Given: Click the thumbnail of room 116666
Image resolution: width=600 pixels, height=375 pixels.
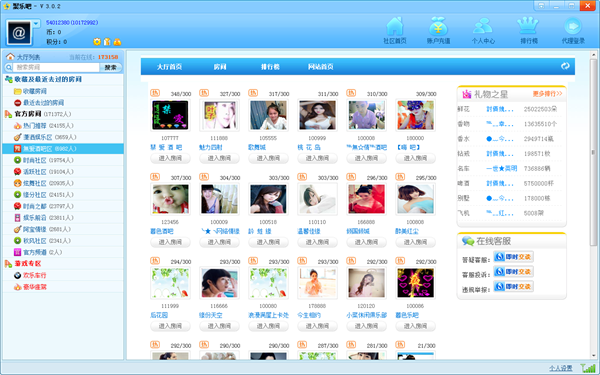Looking at the screenshot, I should click(219, 283).
